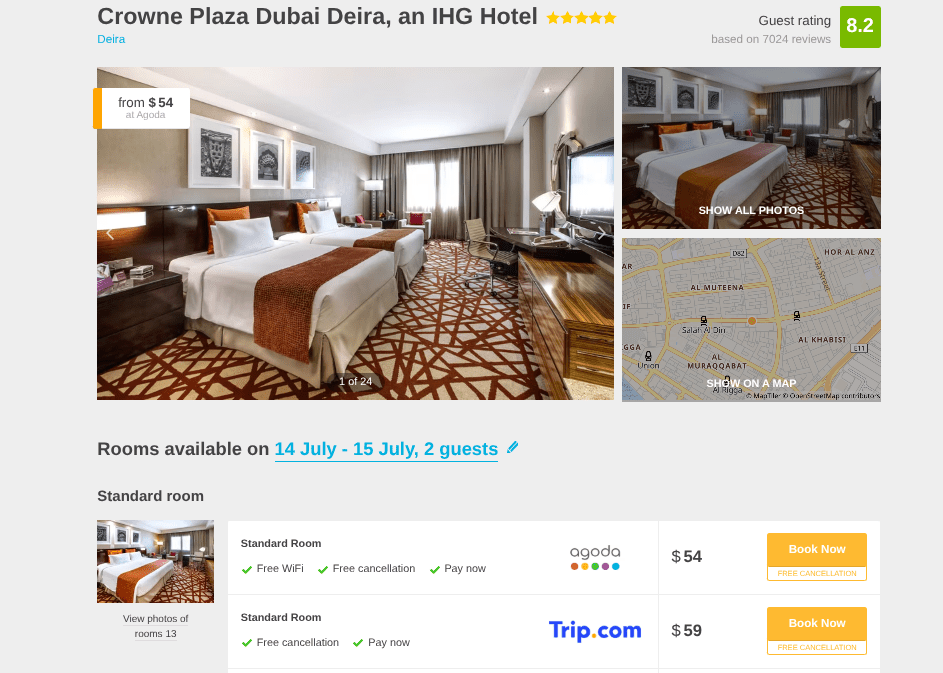Click Book Now for the Trip.com $59 offer
Image resolution: width=943 pixels, height=673 pixels.
point(817,623)
